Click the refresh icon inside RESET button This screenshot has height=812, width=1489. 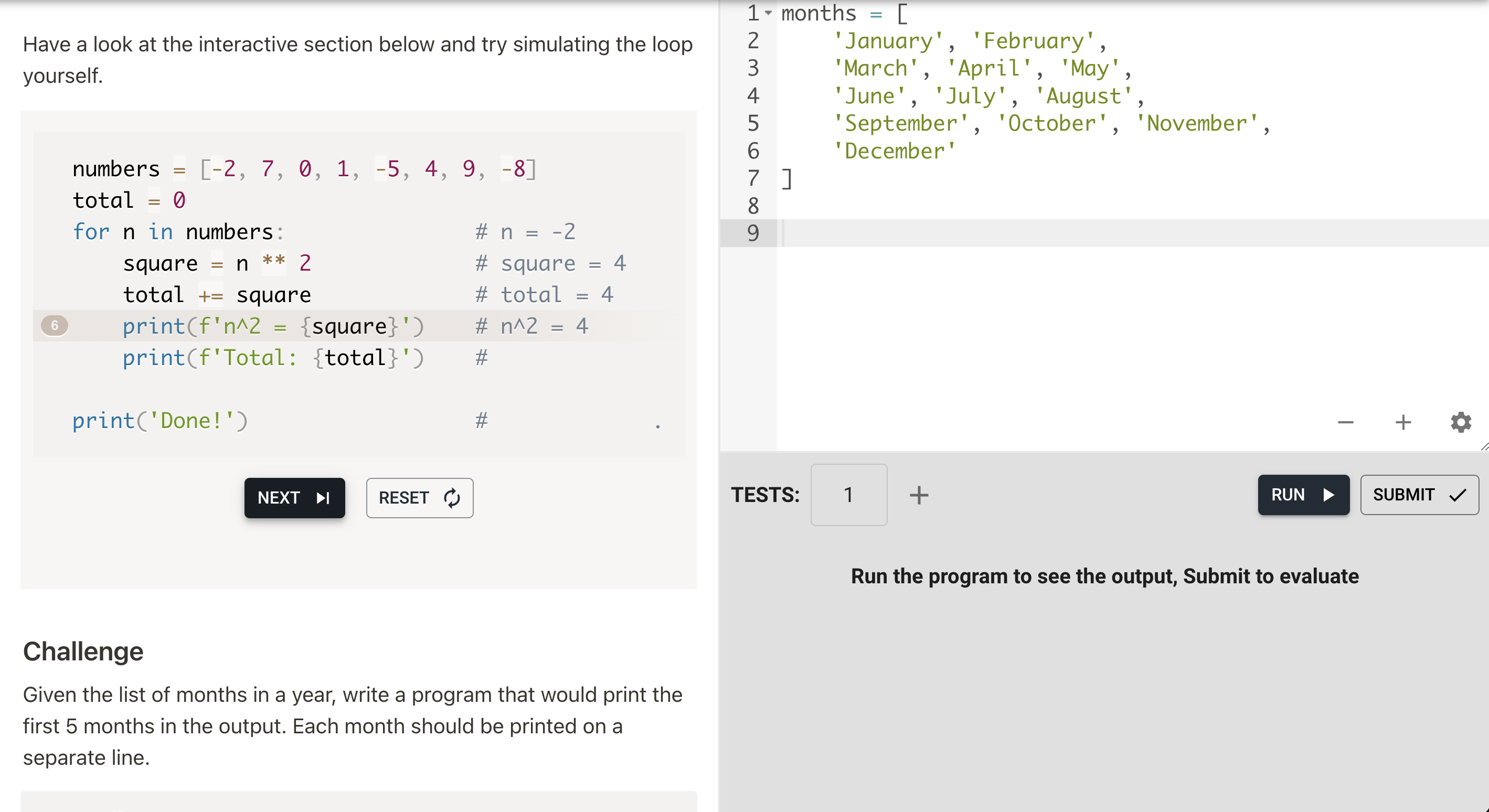(x=452, y=498)
